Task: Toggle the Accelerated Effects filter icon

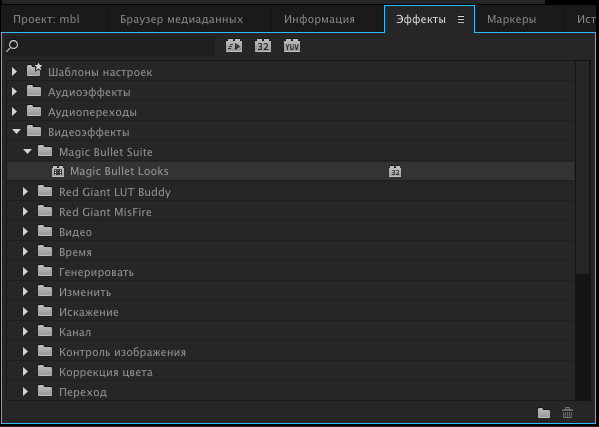Action: 234,46
